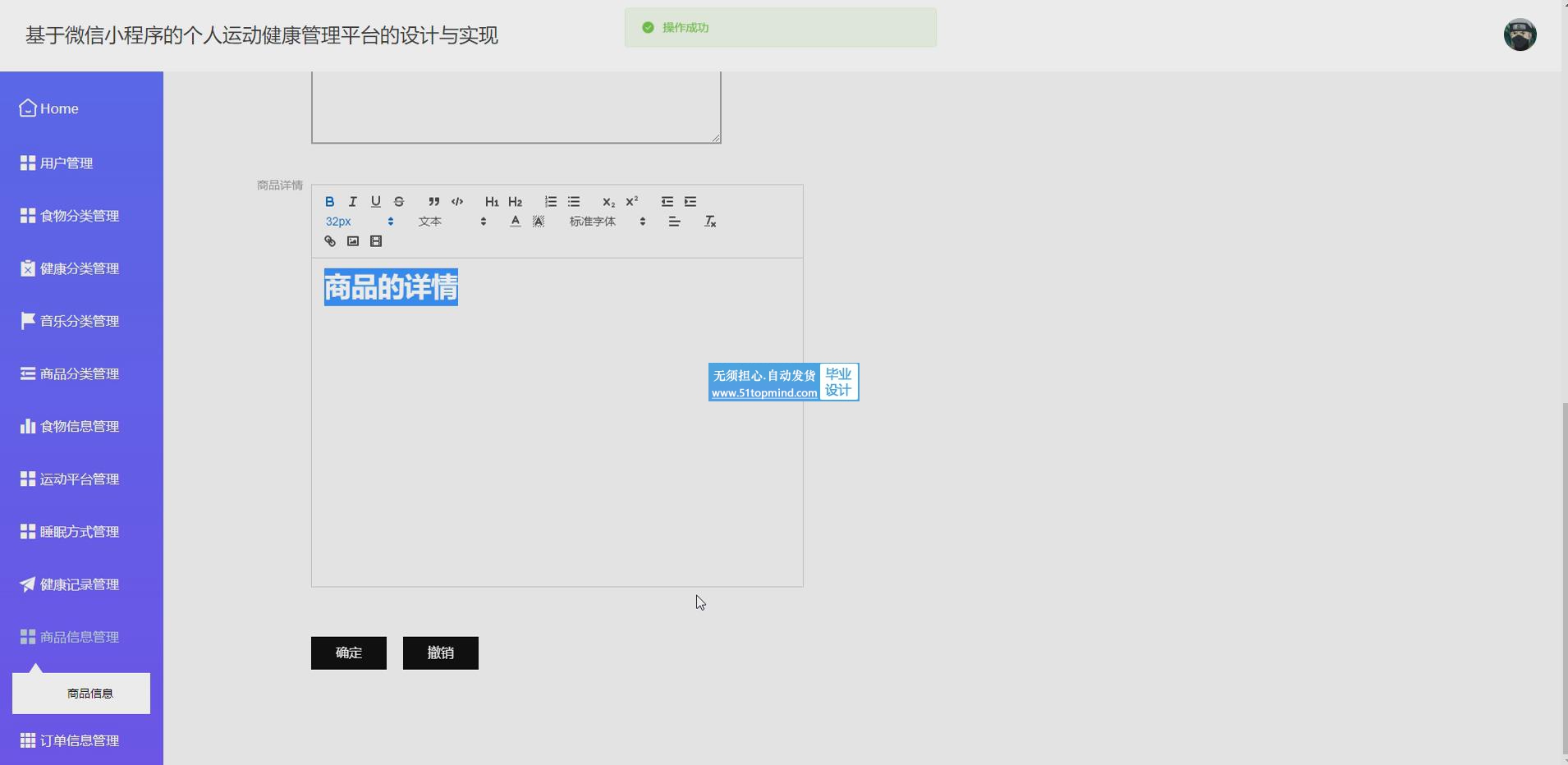1568x765 pixels.
Task: Open 健康记录管理 in the sidebar
Action: point(81,584)
